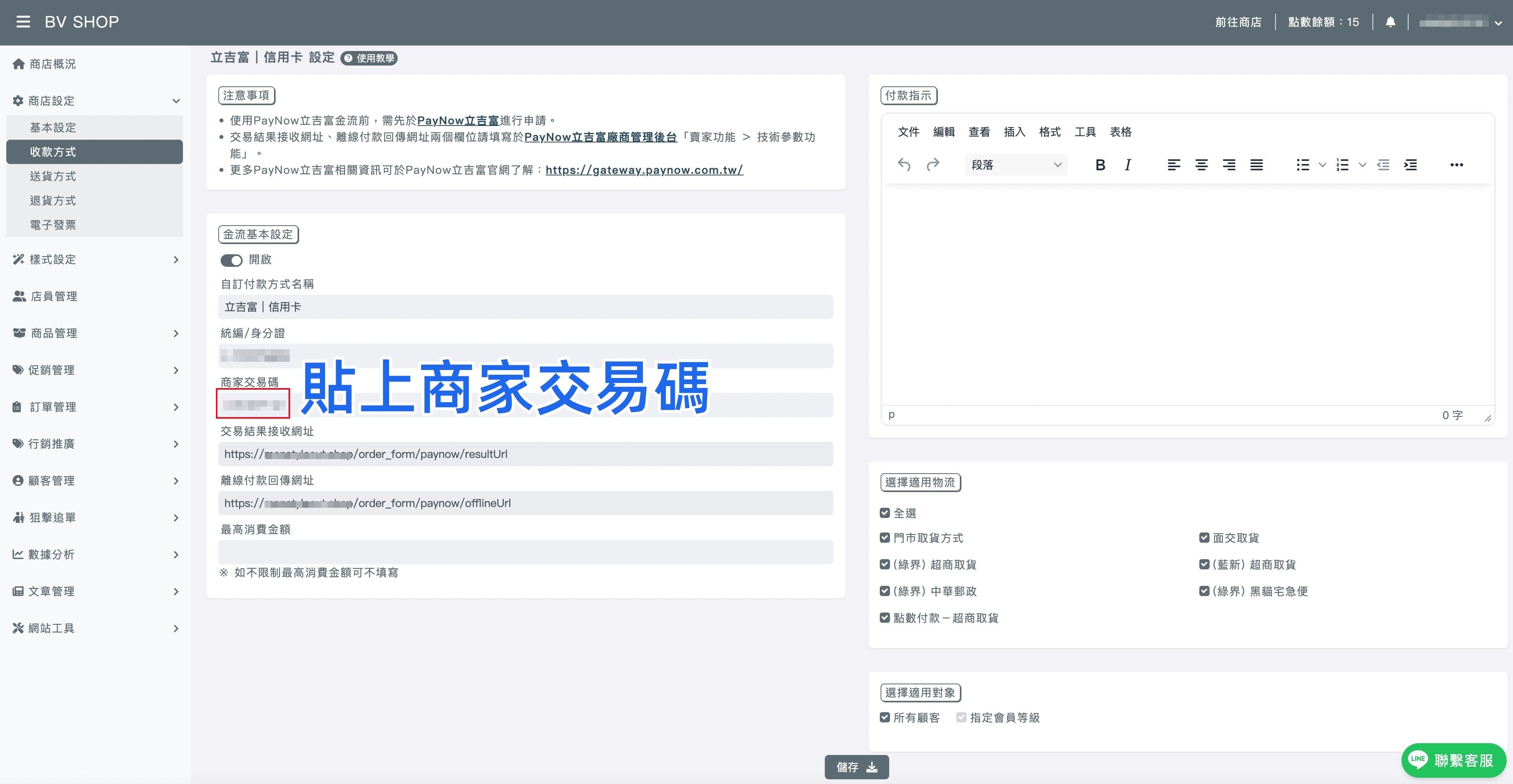The width and height of the screenshot is (1513, 784).
Task: Undo the last edit in the payment instructions editor
Action: pos(904,165)
